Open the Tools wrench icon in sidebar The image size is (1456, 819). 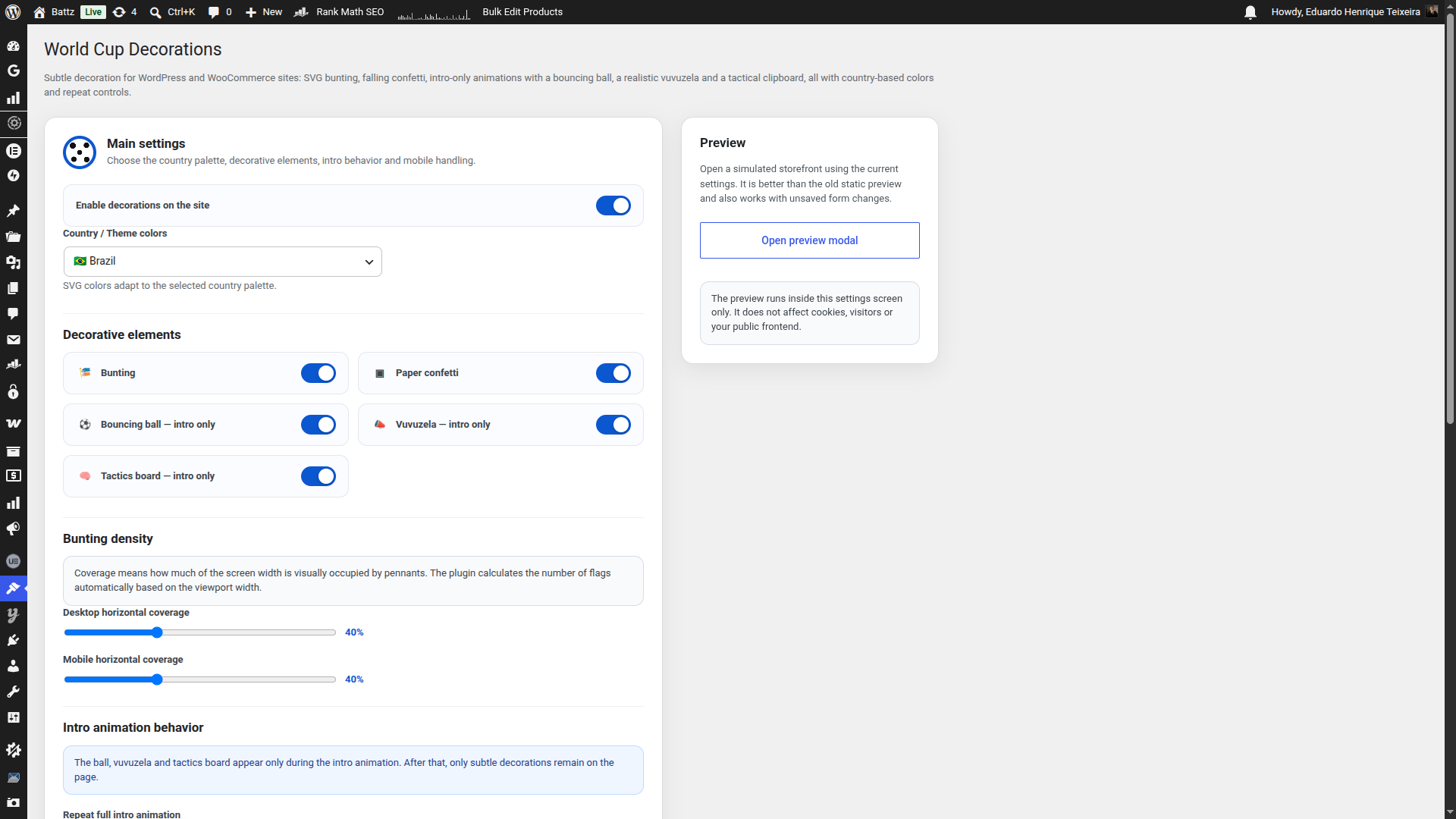[13, 692]
